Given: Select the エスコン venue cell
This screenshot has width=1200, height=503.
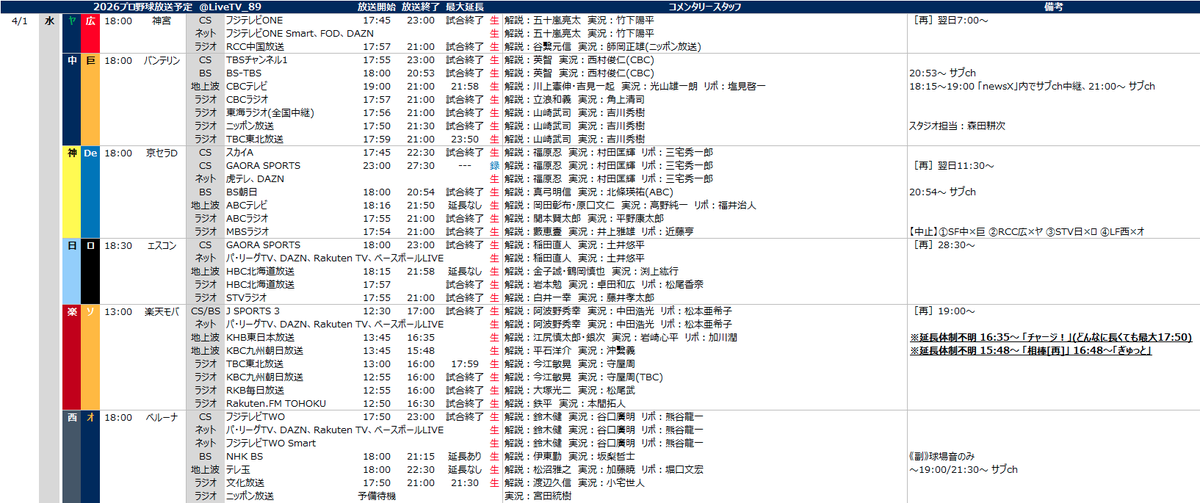Looking at the screenshot, I should pos(162,243).
